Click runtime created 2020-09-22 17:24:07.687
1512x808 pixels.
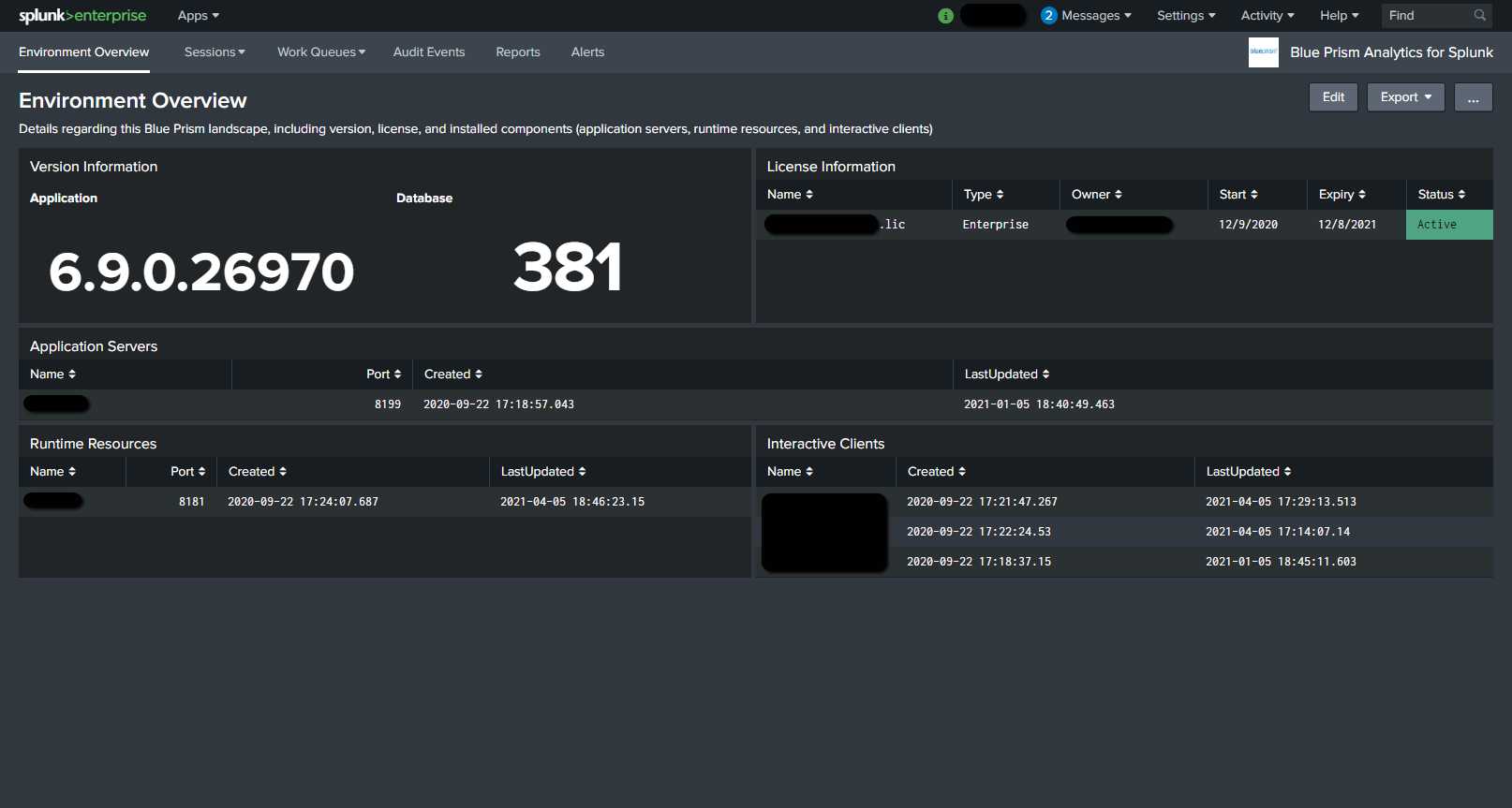coord(303,502)
